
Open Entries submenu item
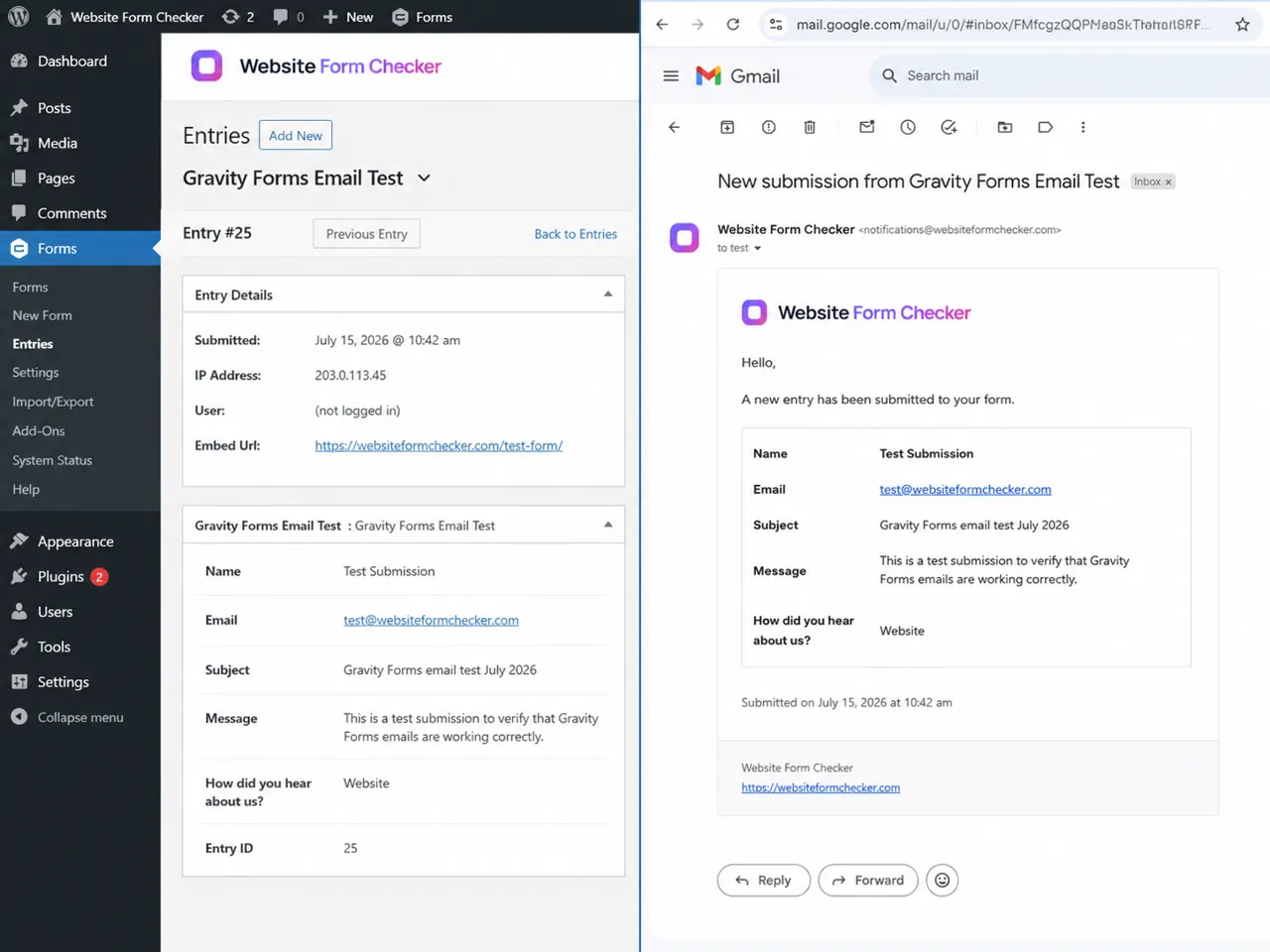pos(33,344)
